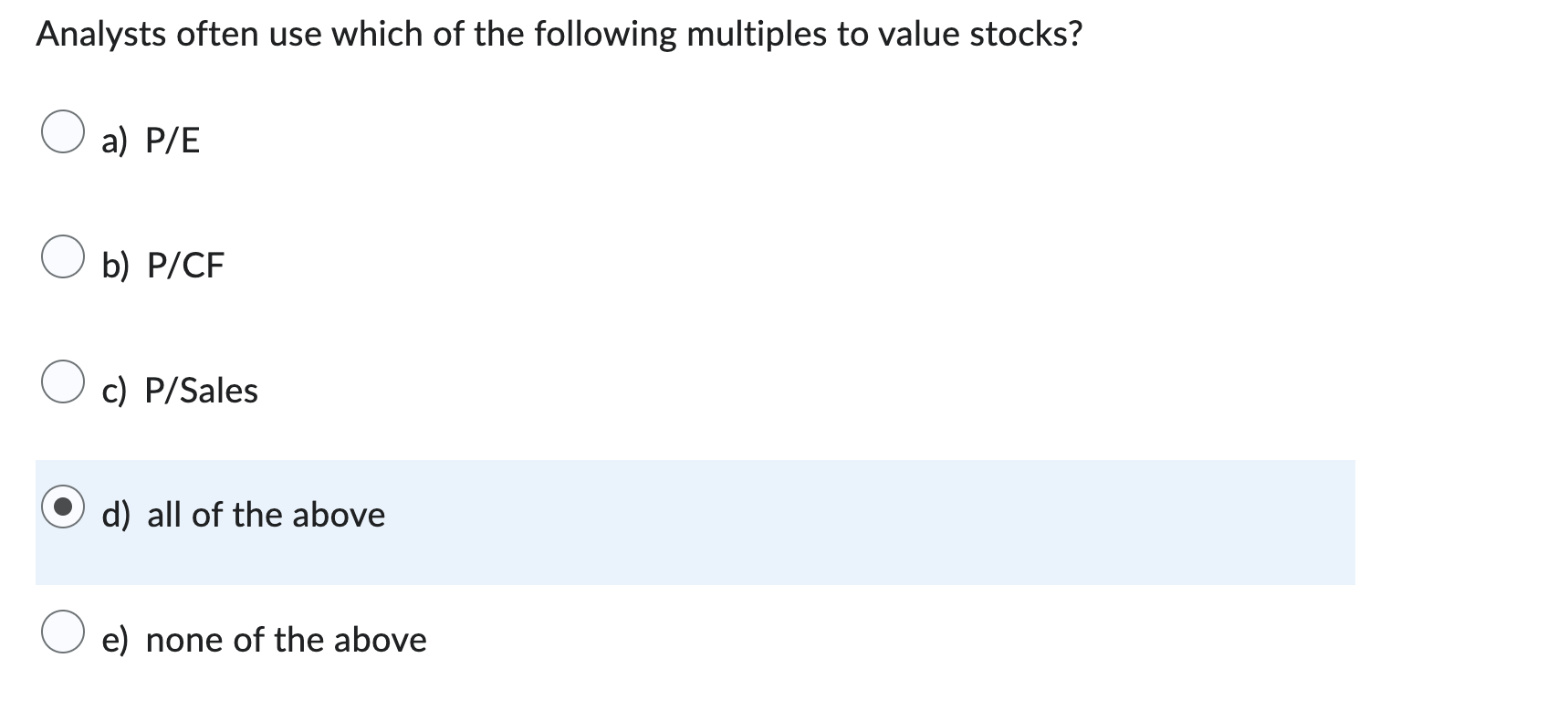Select the radio button for option c) P/Sales
Viewport: 1568px width, 721px height.
click(64, 383)
